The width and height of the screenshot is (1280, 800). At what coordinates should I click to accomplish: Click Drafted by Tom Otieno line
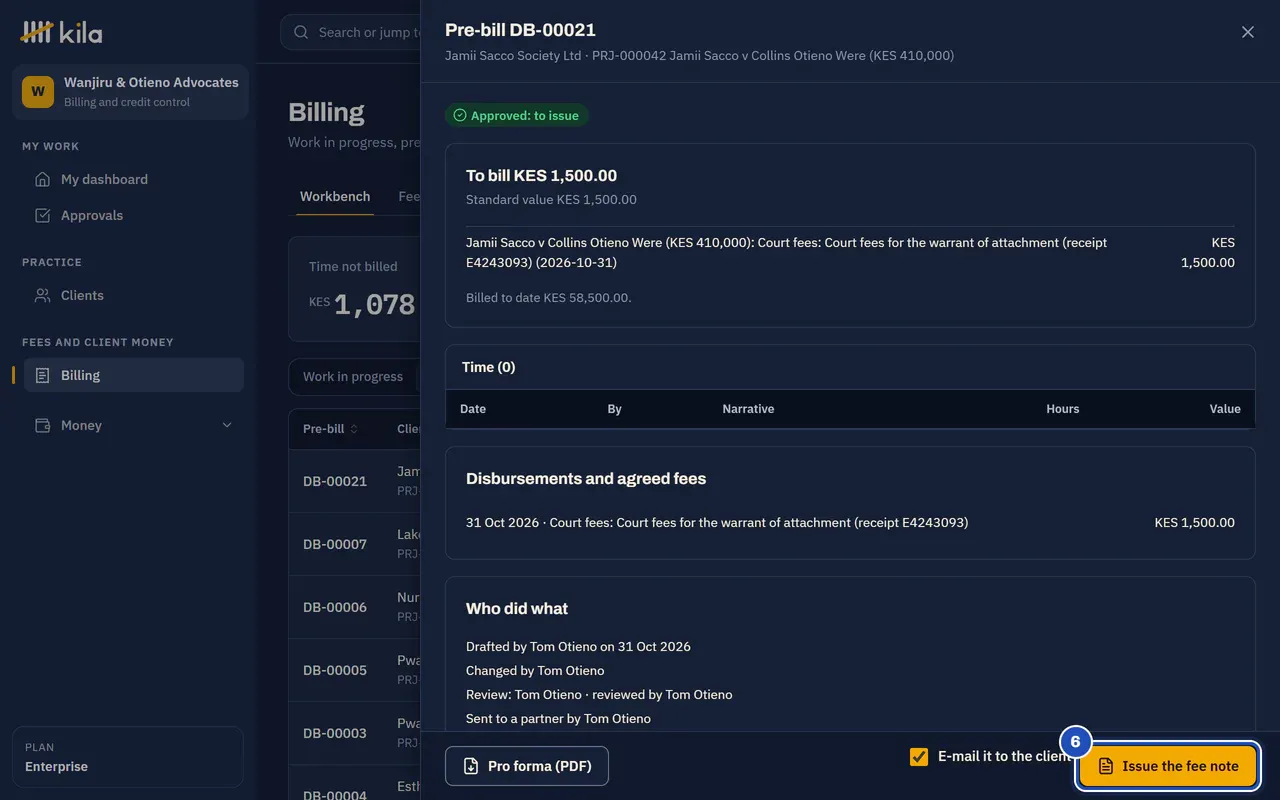578,646
